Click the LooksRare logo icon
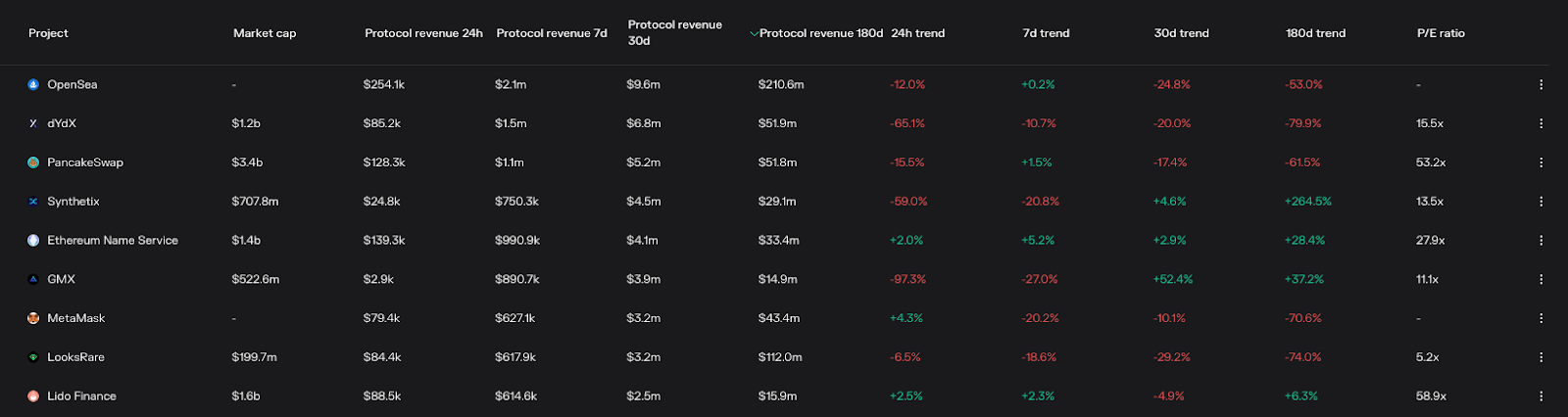This screenshot has width=1568, height=417. point(33,357)
